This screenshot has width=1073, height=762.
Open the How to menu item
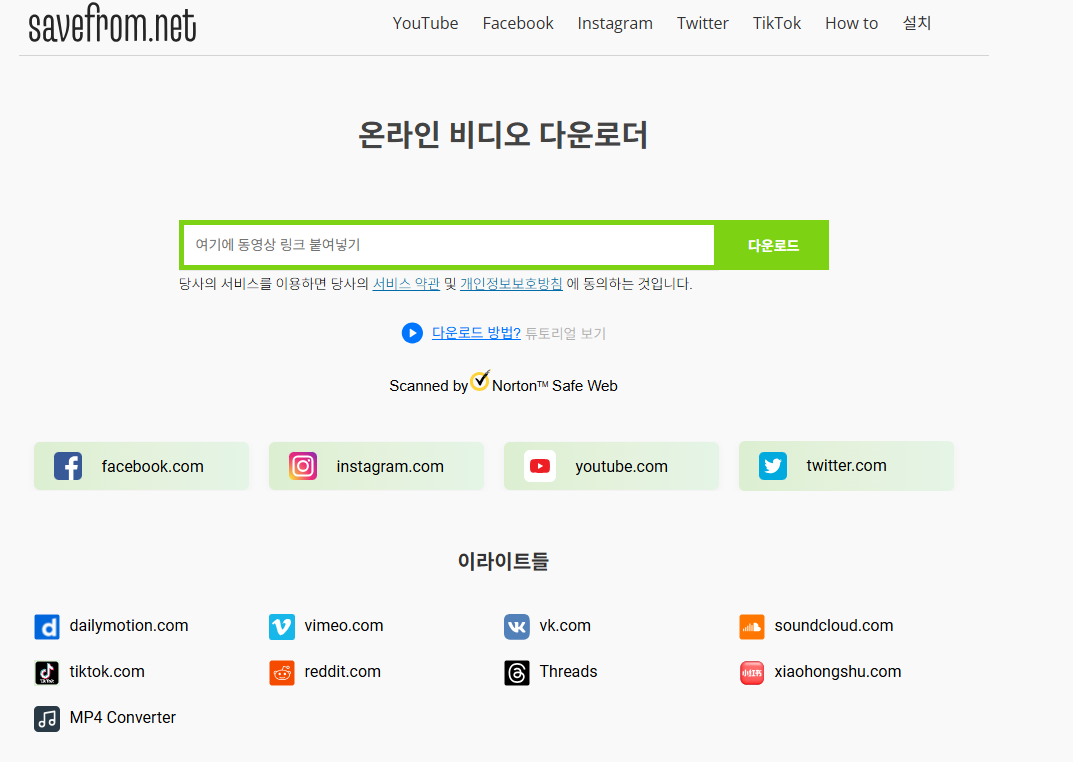point(851,23)
